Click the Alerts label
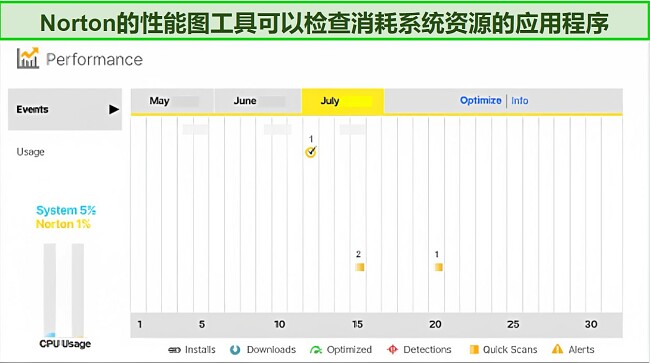 click(x=581, y=350)
